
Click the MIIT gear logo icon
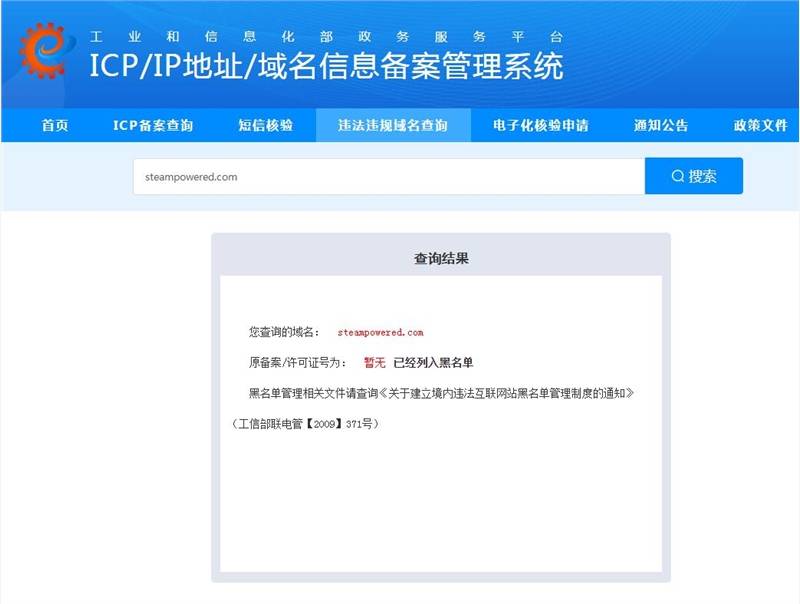[x=45, y=51]
